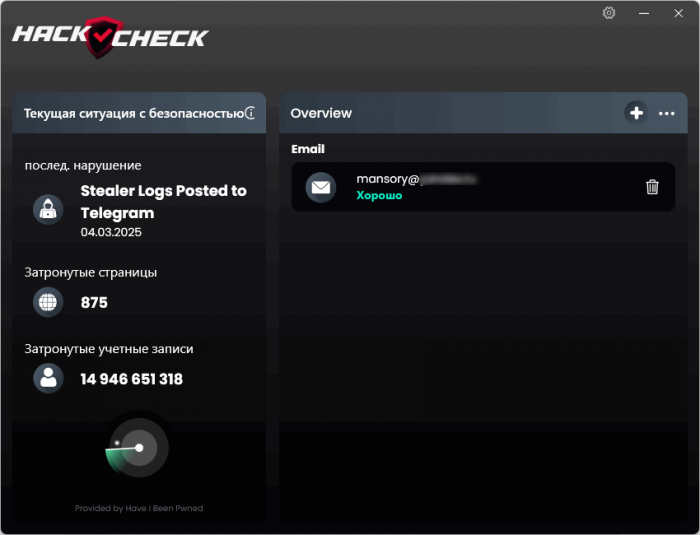The image size is (700, 535).
Task: Click the envelope icon beside mansory@
Action: pos(321,187)
